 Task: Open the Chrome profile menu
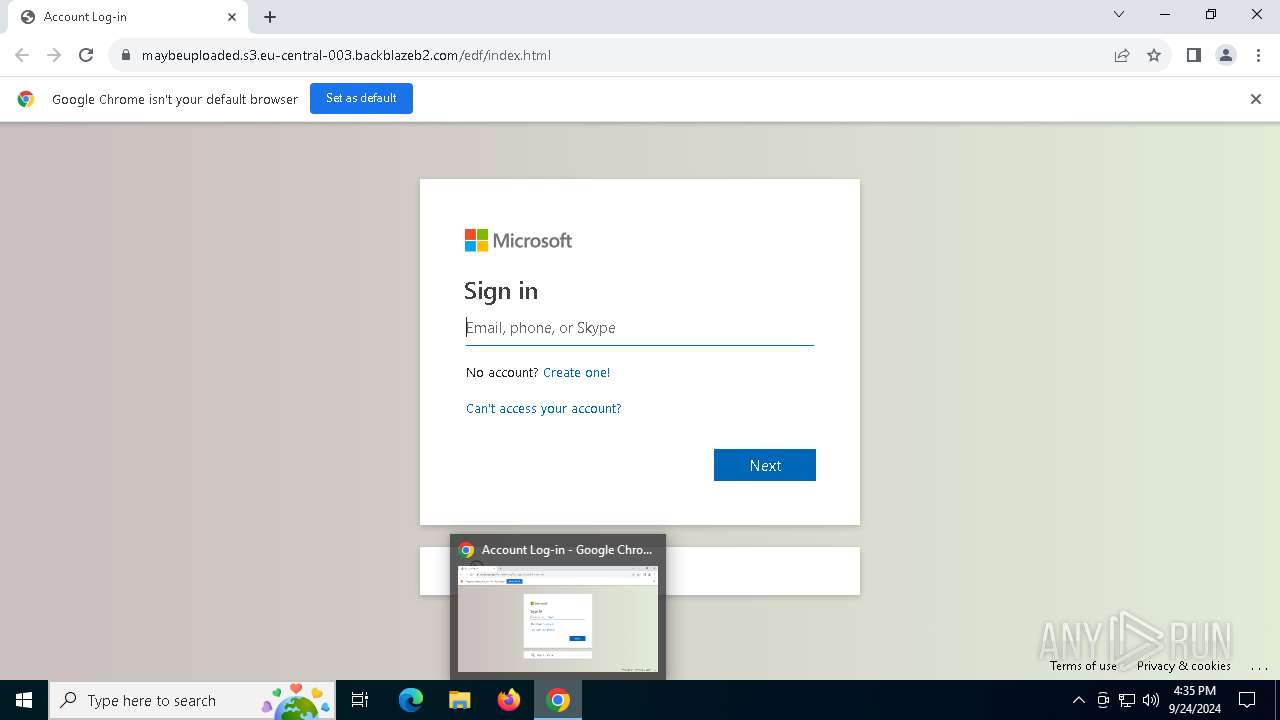tap(1226, 55)
